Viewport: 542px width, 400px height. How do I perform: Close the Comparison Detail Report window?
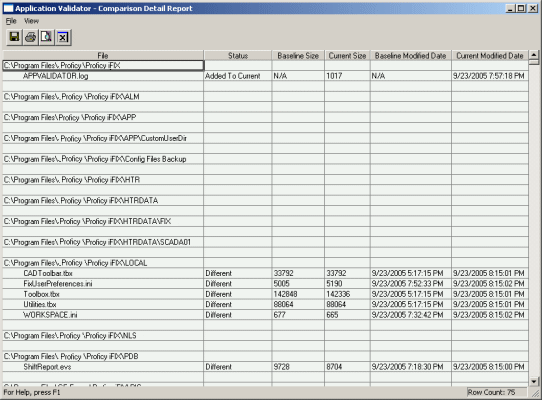[533, 8]
